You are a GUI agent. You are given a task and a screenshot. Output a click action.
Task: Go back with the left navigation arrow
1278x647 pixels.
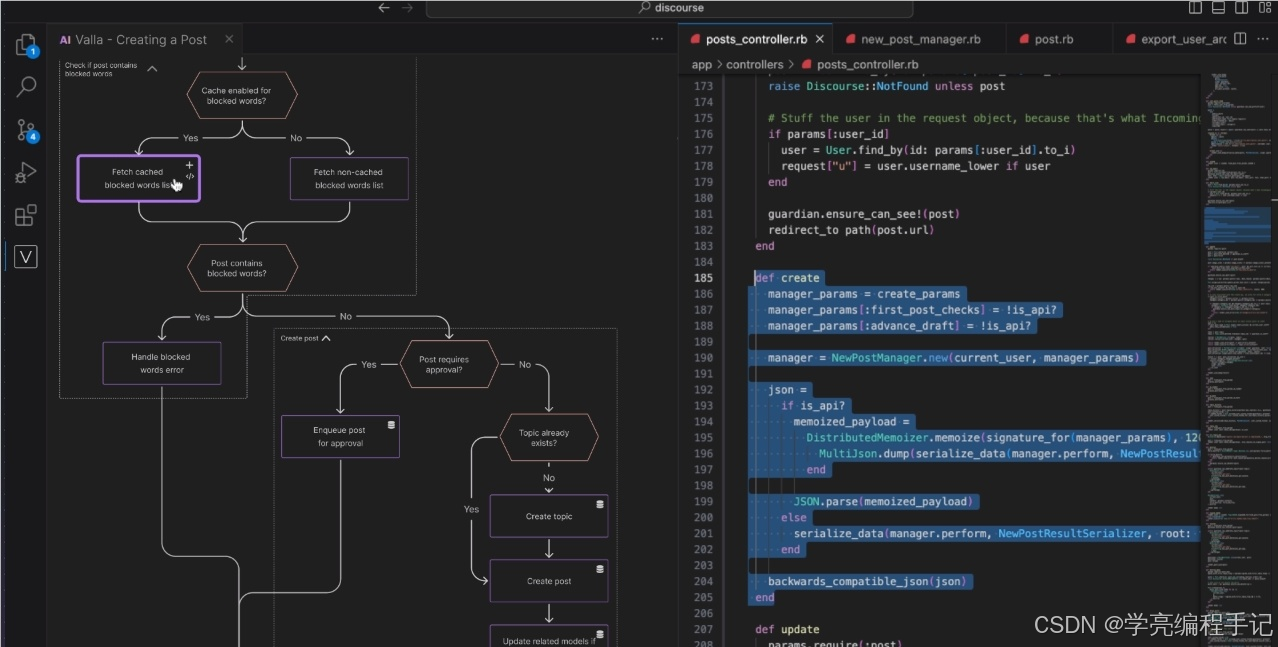coord(384,8)
